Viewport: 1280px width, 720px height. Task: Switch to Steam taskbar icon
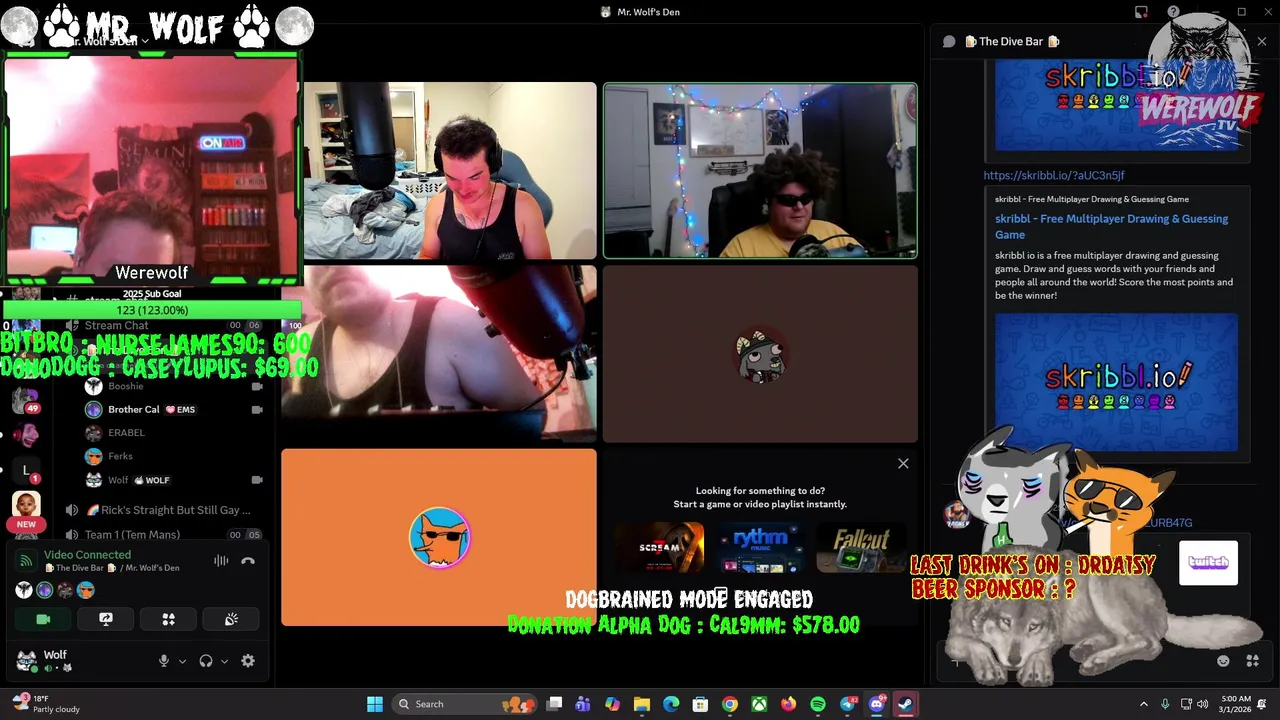pyautogui.click(x=906, y=704)
